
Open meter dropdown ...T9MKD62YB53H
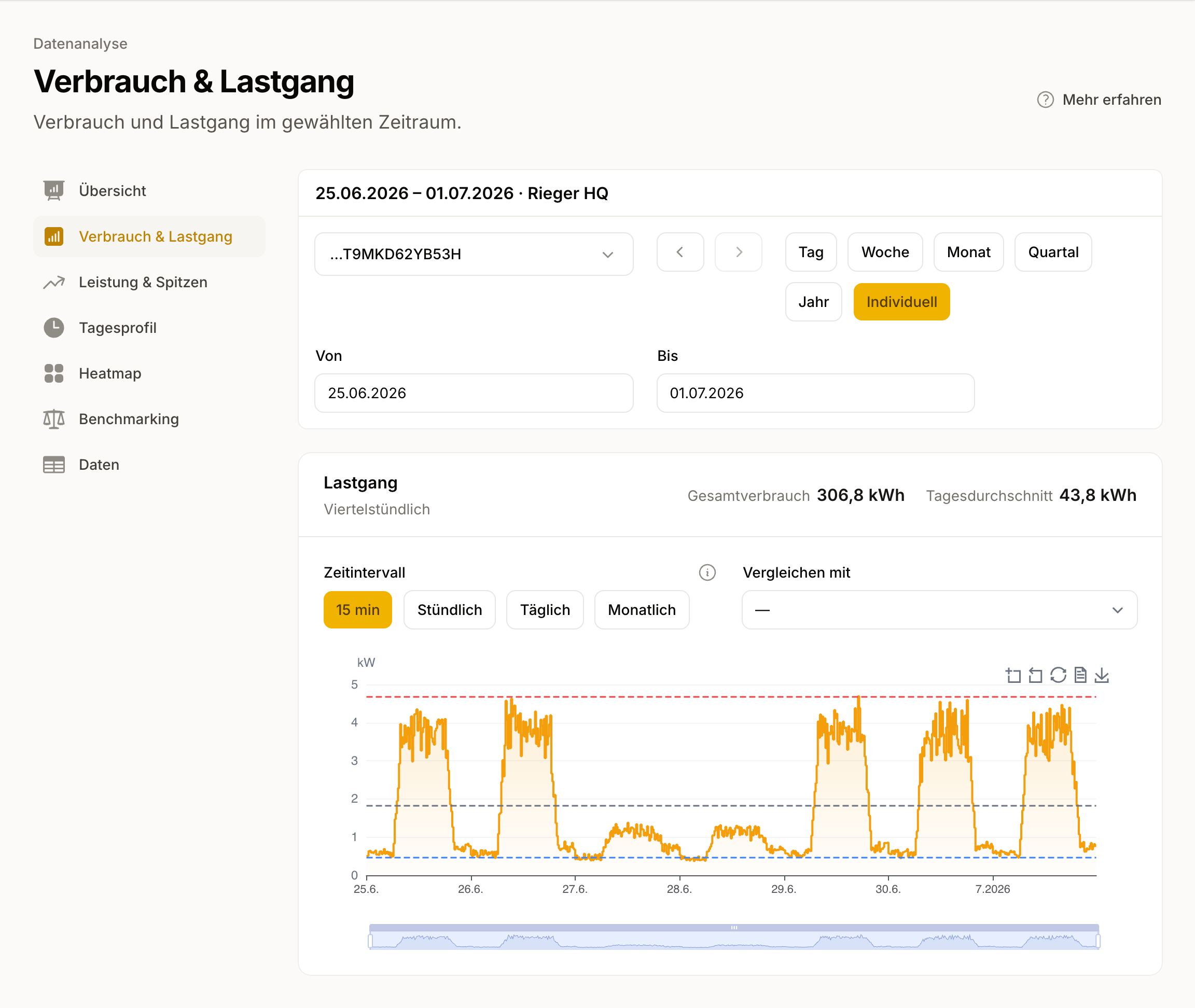click(474, 254)
